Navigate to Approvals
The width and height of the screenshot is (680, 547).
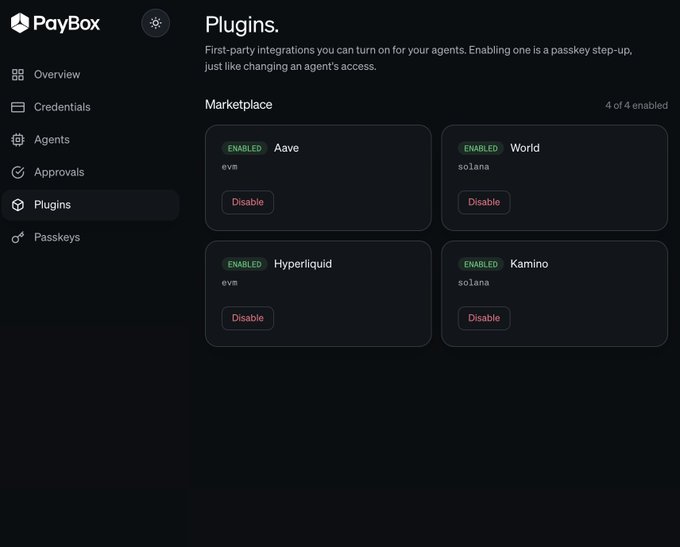coord(90,172)
